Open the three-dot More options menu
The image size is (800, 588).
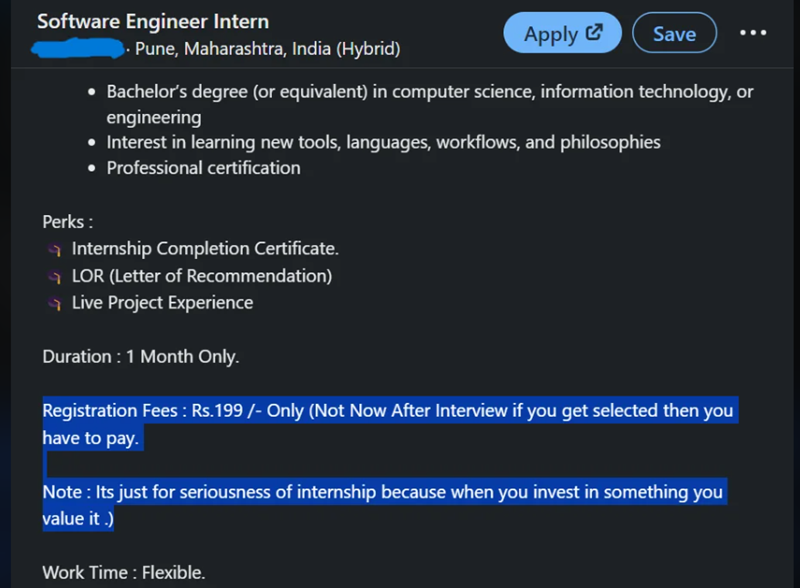(753, 32)
